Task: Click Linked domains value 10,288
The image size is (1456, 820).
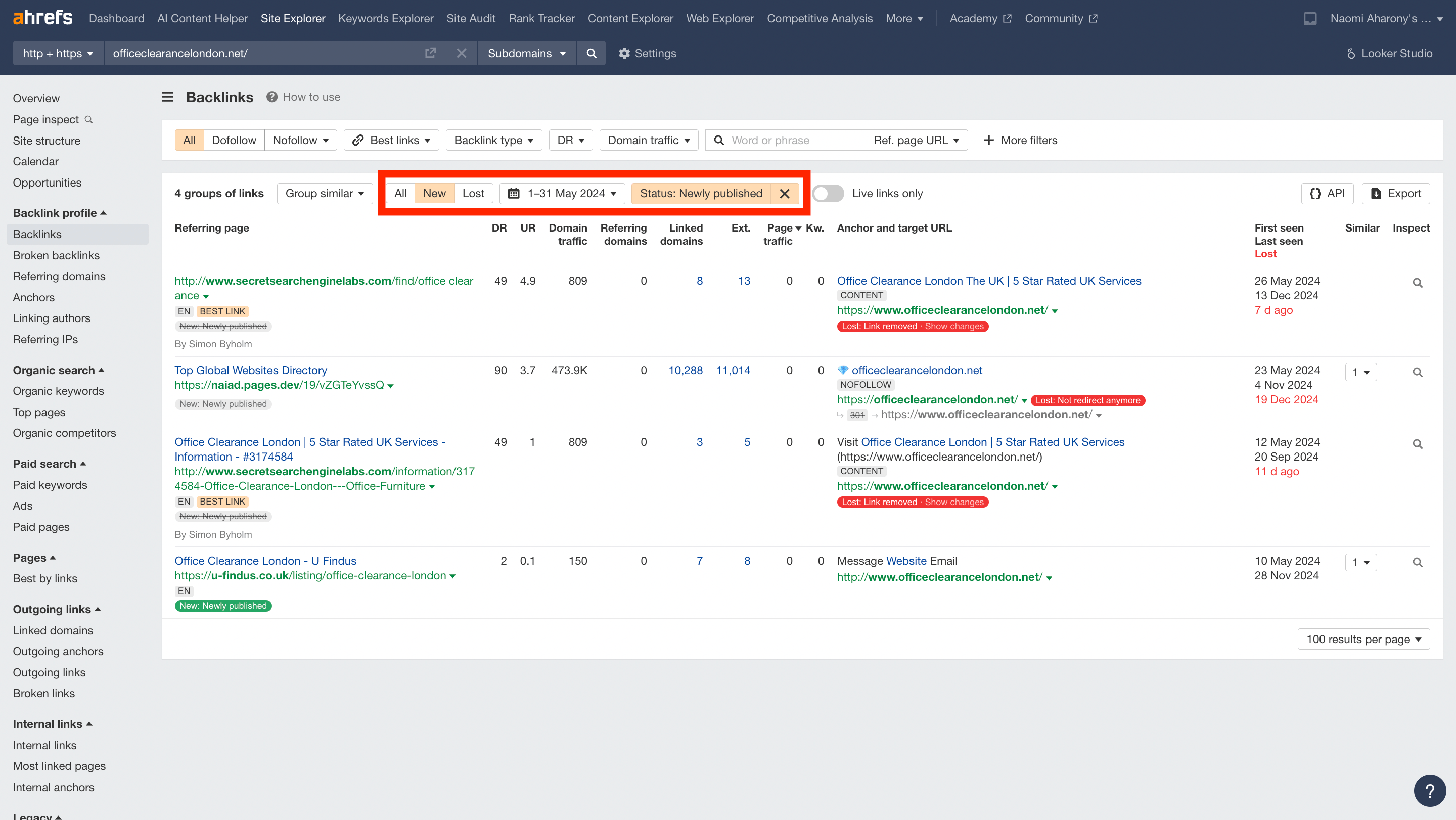Action: click(x=685, y=370)
